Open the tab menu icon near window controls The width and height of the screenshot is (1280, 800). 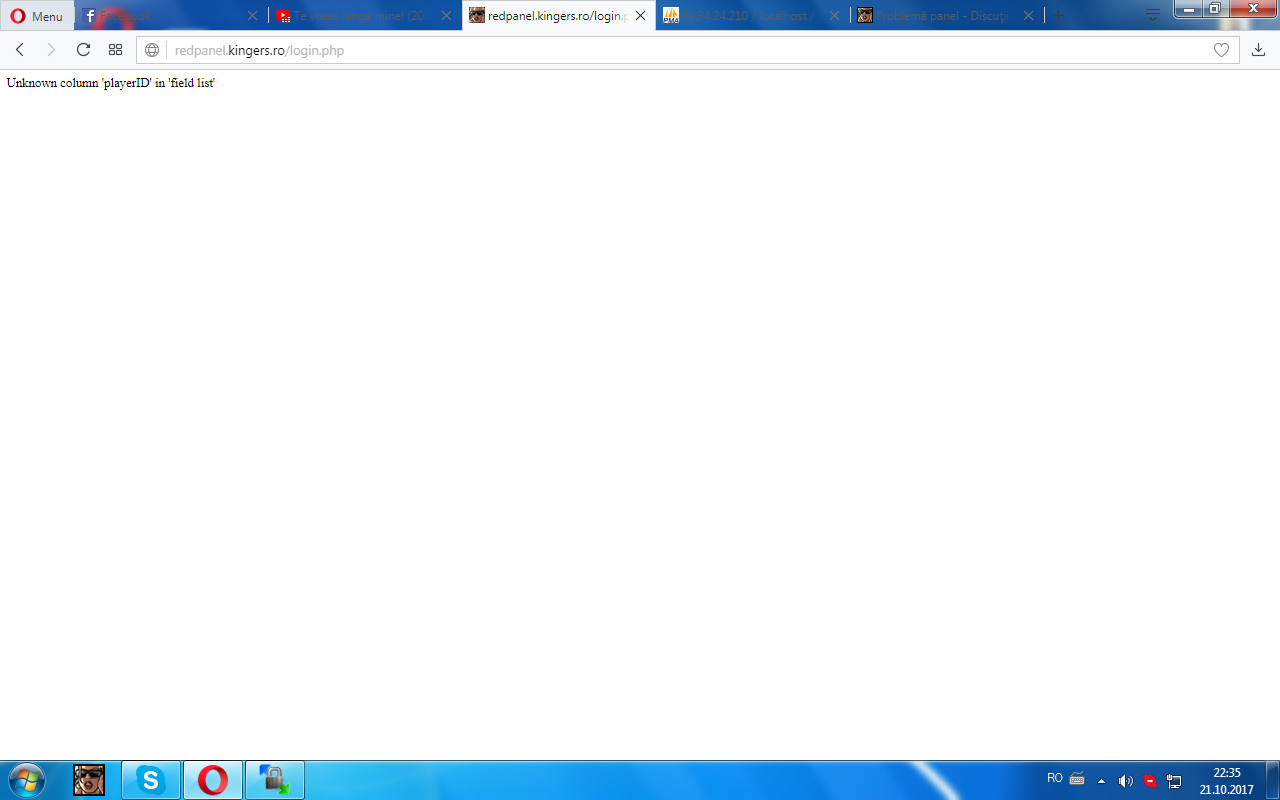point(1153,16)
